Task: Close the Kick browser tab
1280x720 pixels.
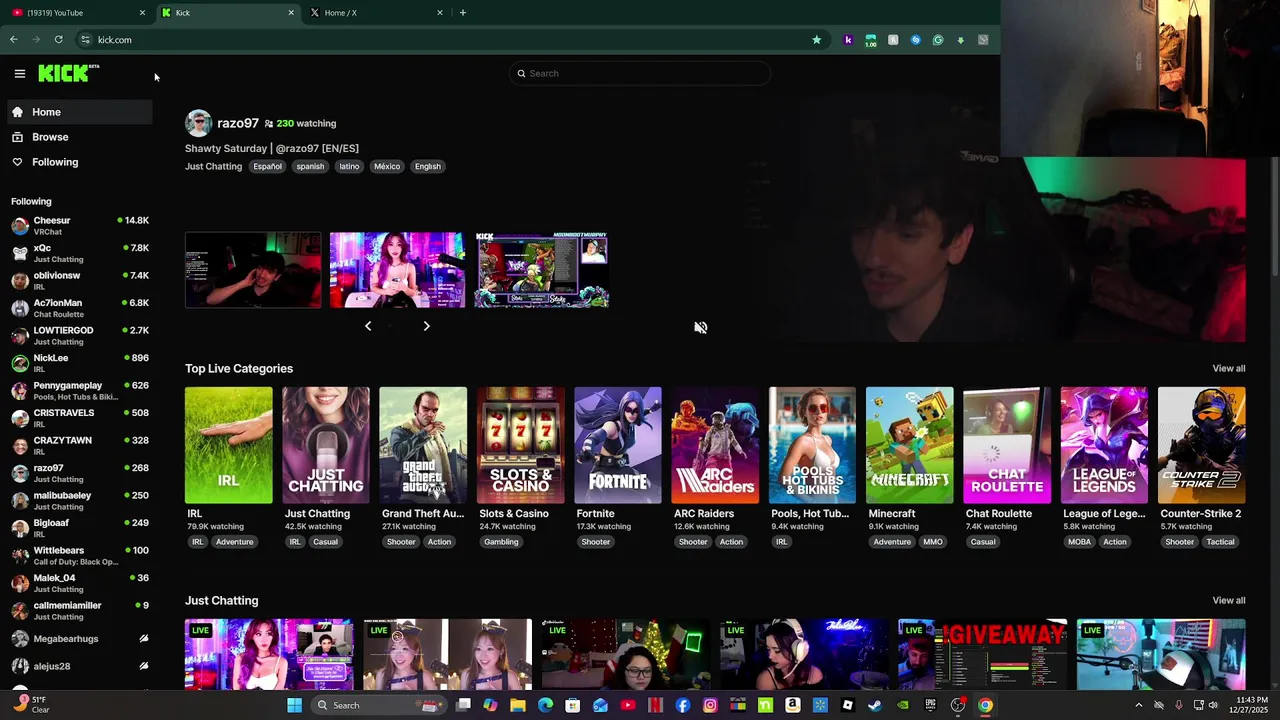Action: [x=291, y=13]
